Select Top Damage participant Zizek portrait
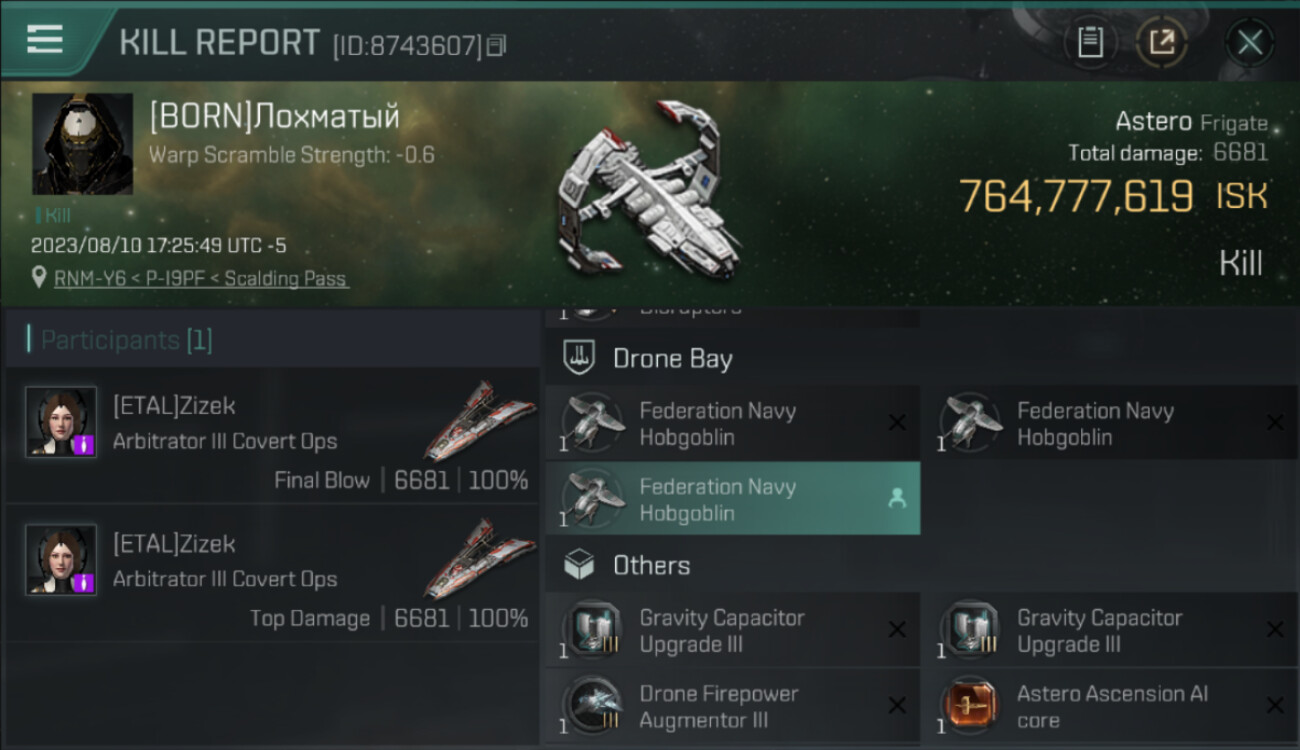Image resolution: width=1300 pixels, height=750 pixels. coord(61,560)
